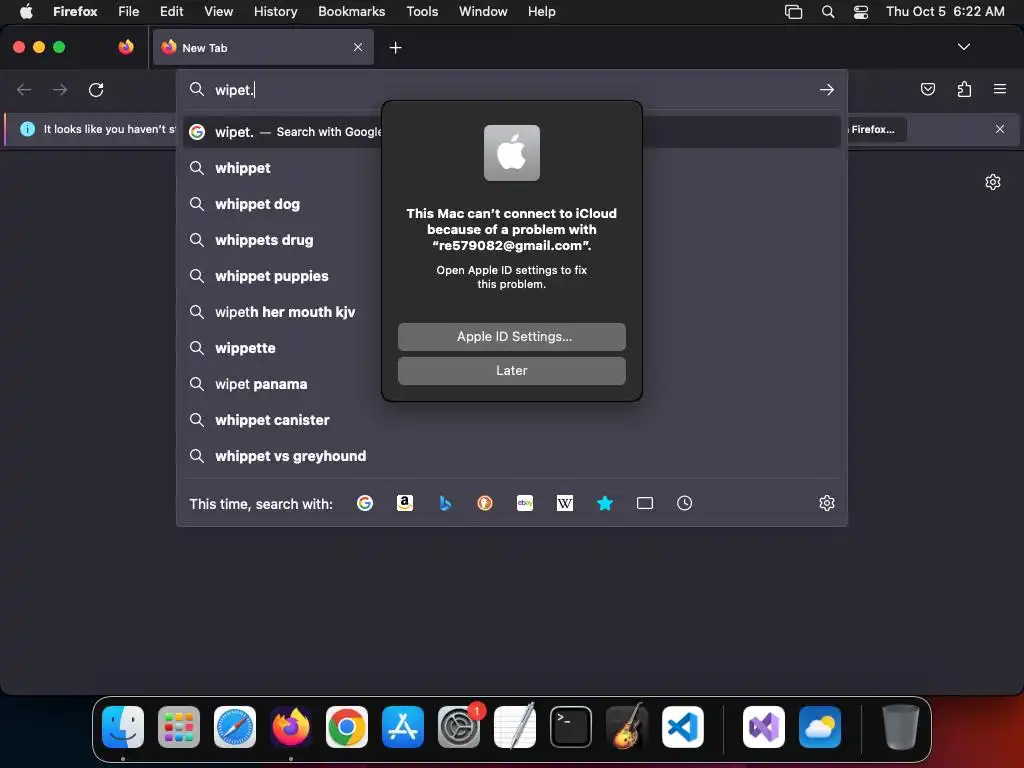Click Later in iCloud dialog
The height and width of the screenshot is (768, 1024).
(511, 370)
